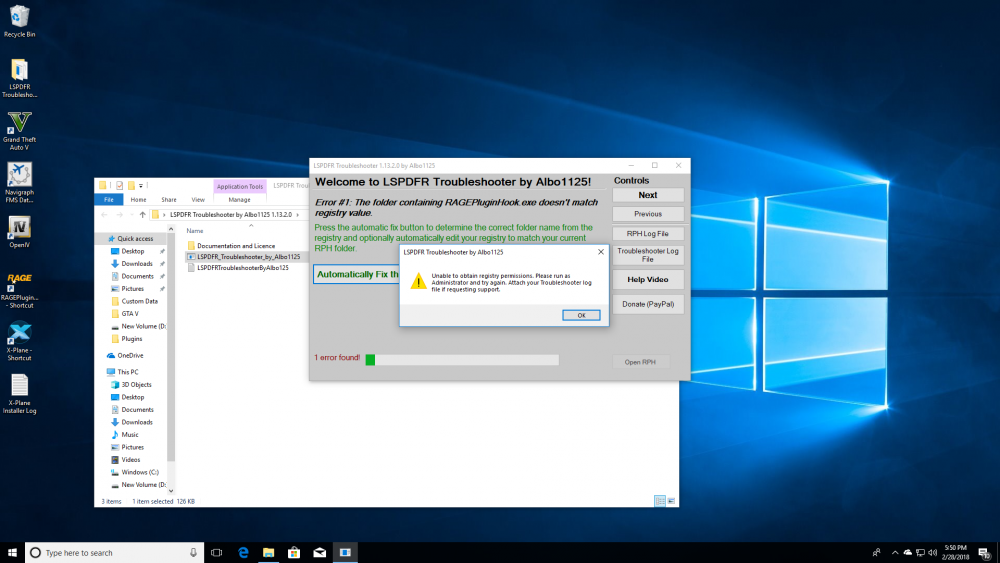The width and height of the screenshot is (1000, 563).
Task: Open the Share ribbon tab in Explorer
Action: pyautogui.click(x=169, y=200)
